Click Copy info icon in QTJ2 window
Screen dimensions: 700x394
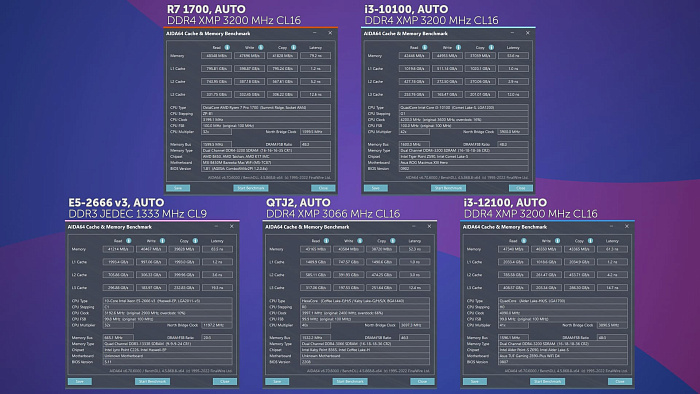[392, 241]
